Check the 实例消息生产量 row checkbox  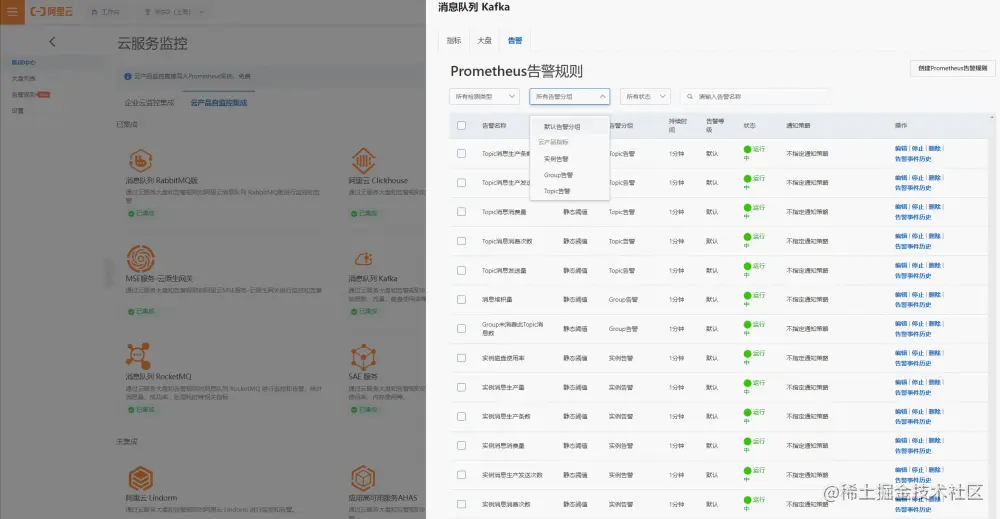coord(461,387)
